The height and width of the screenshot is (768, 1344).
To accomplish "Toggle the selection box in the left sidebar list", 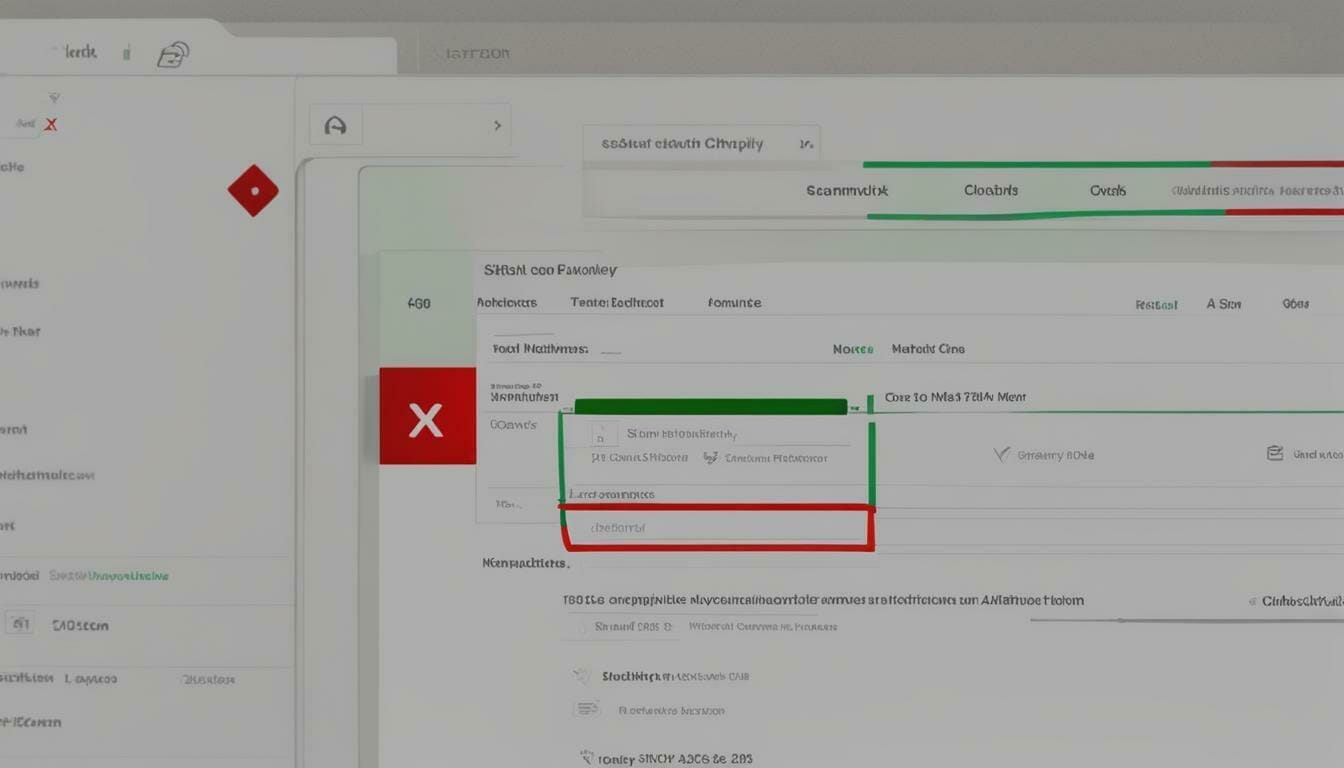I will (x=18, y=623).
